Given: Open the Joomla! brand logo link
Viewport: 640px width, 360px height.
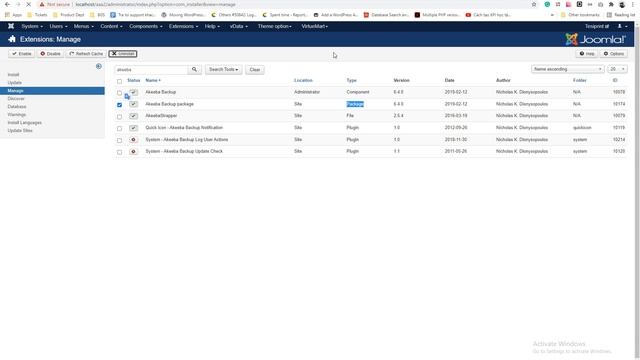Looking at the screenshot, I should [x=596, y=39].
